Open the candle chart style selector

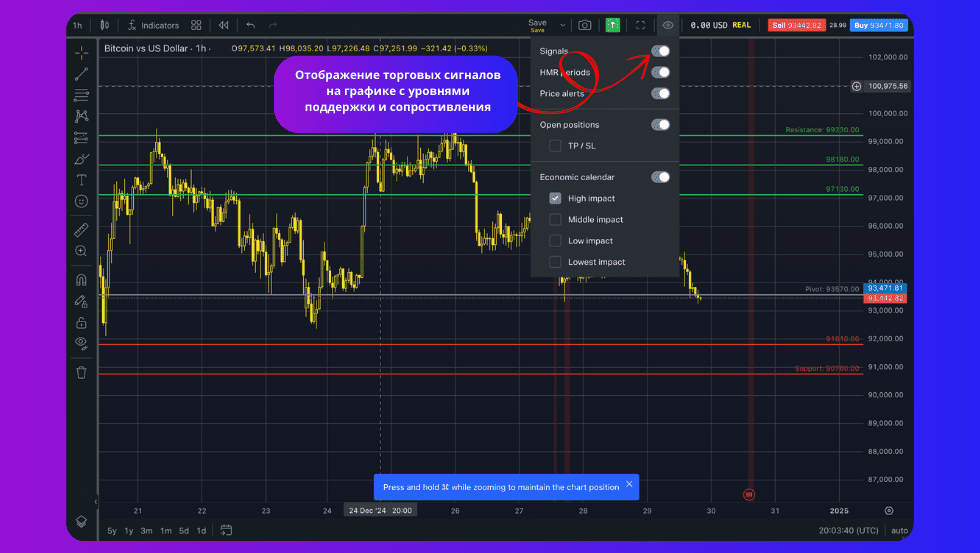coord(104,25)
